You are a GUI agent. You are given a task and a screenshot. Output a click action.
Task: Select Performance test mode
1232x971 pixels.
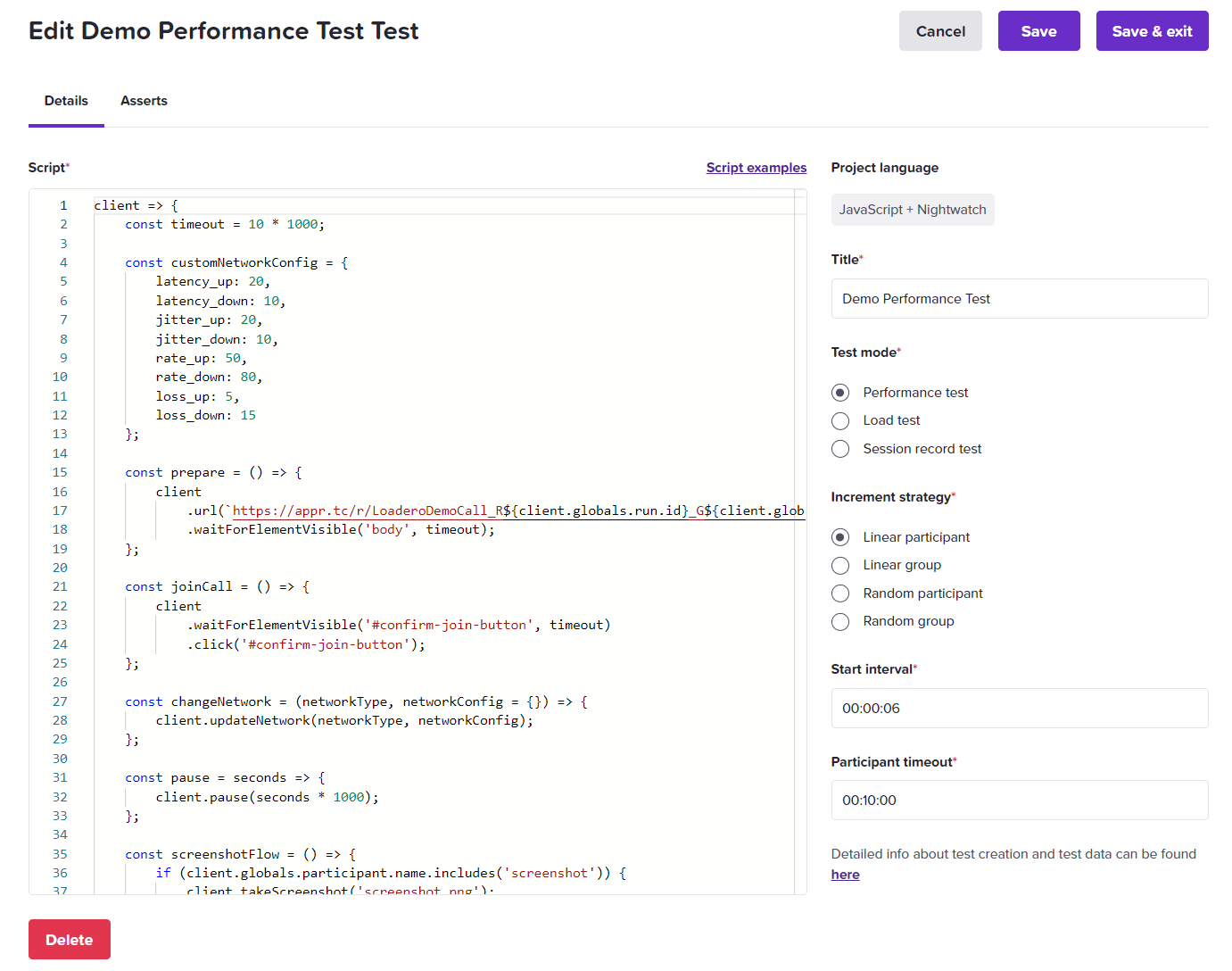840,393
